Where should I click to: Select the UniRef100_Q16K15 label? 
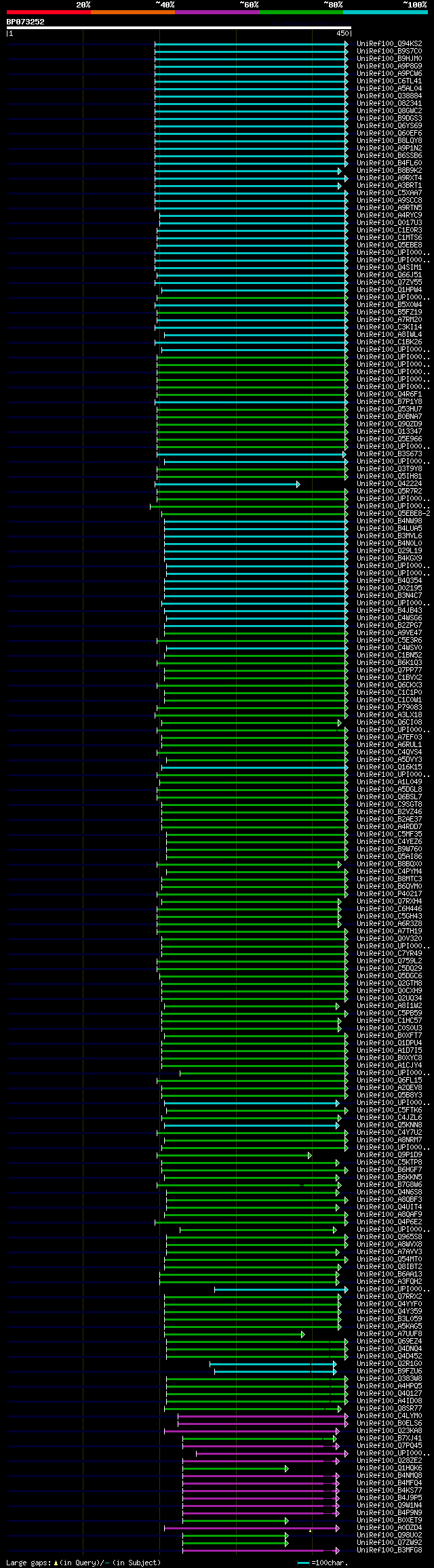389,767
